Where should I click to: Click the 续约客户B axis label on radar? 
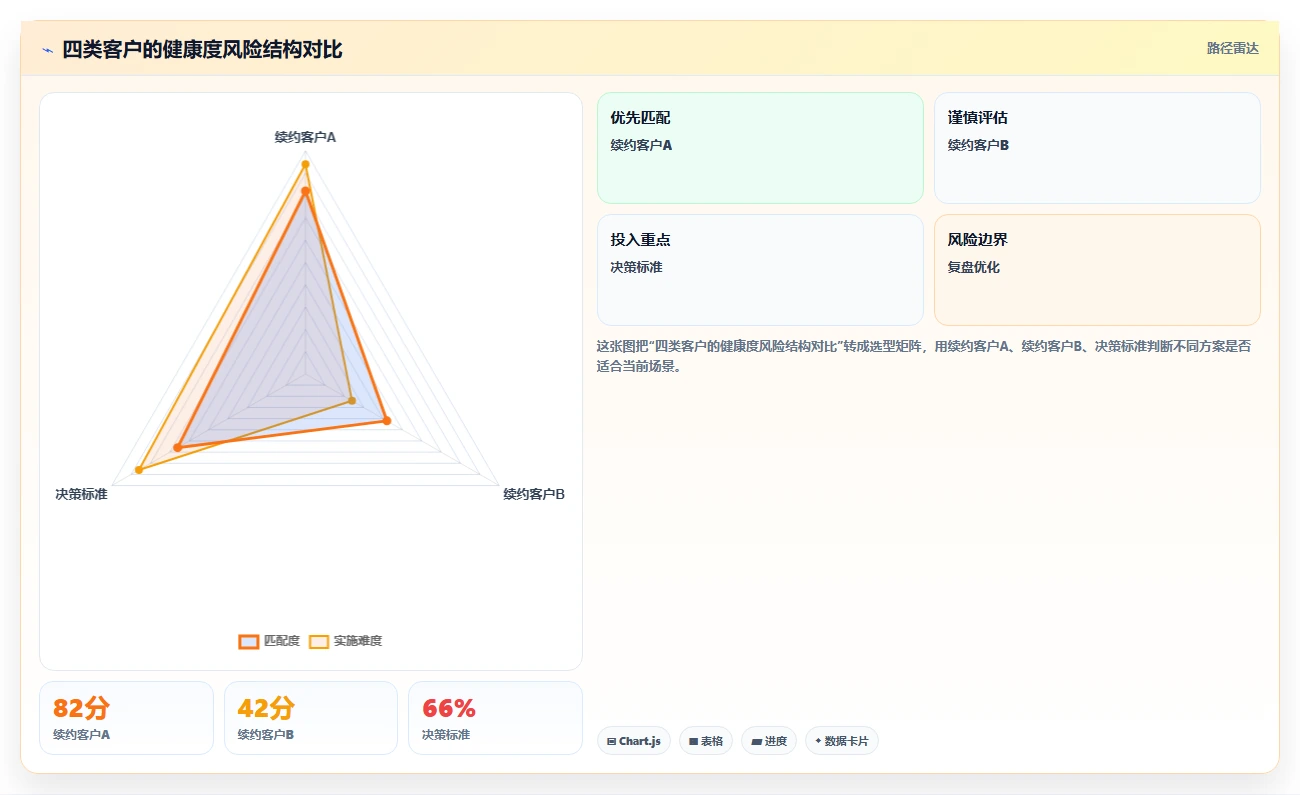tap(534, 494)
